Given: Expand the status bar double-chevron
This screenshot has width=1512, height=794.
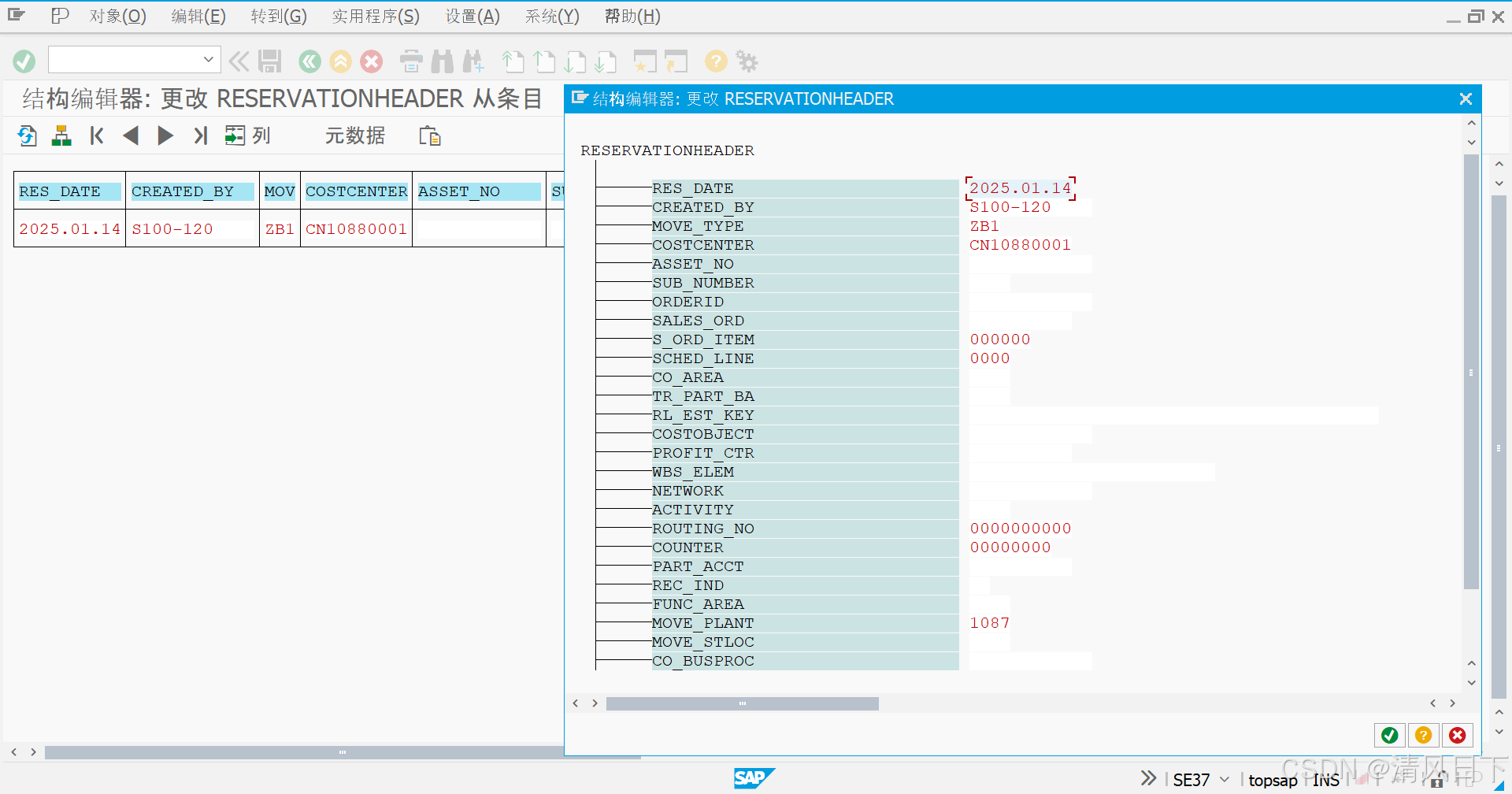Looking at the screenshot, I should (x=1148, y=778).
